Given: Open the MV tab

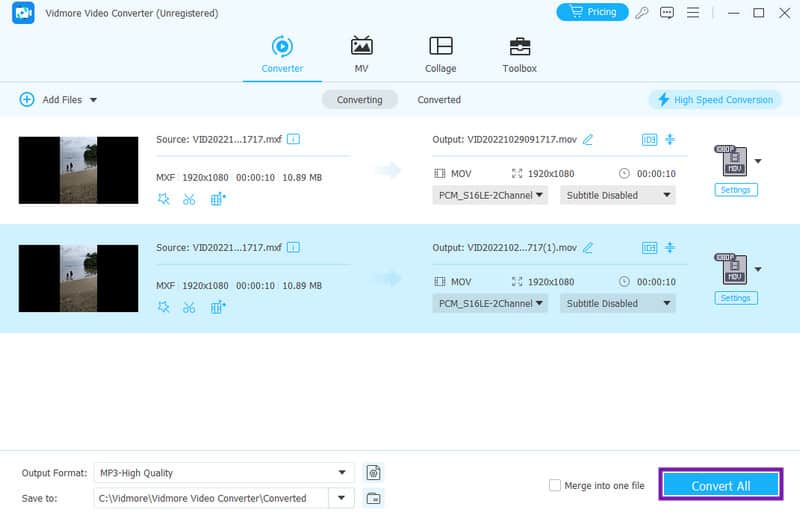Looking at the screenshot, I should [x=361, y=55].
